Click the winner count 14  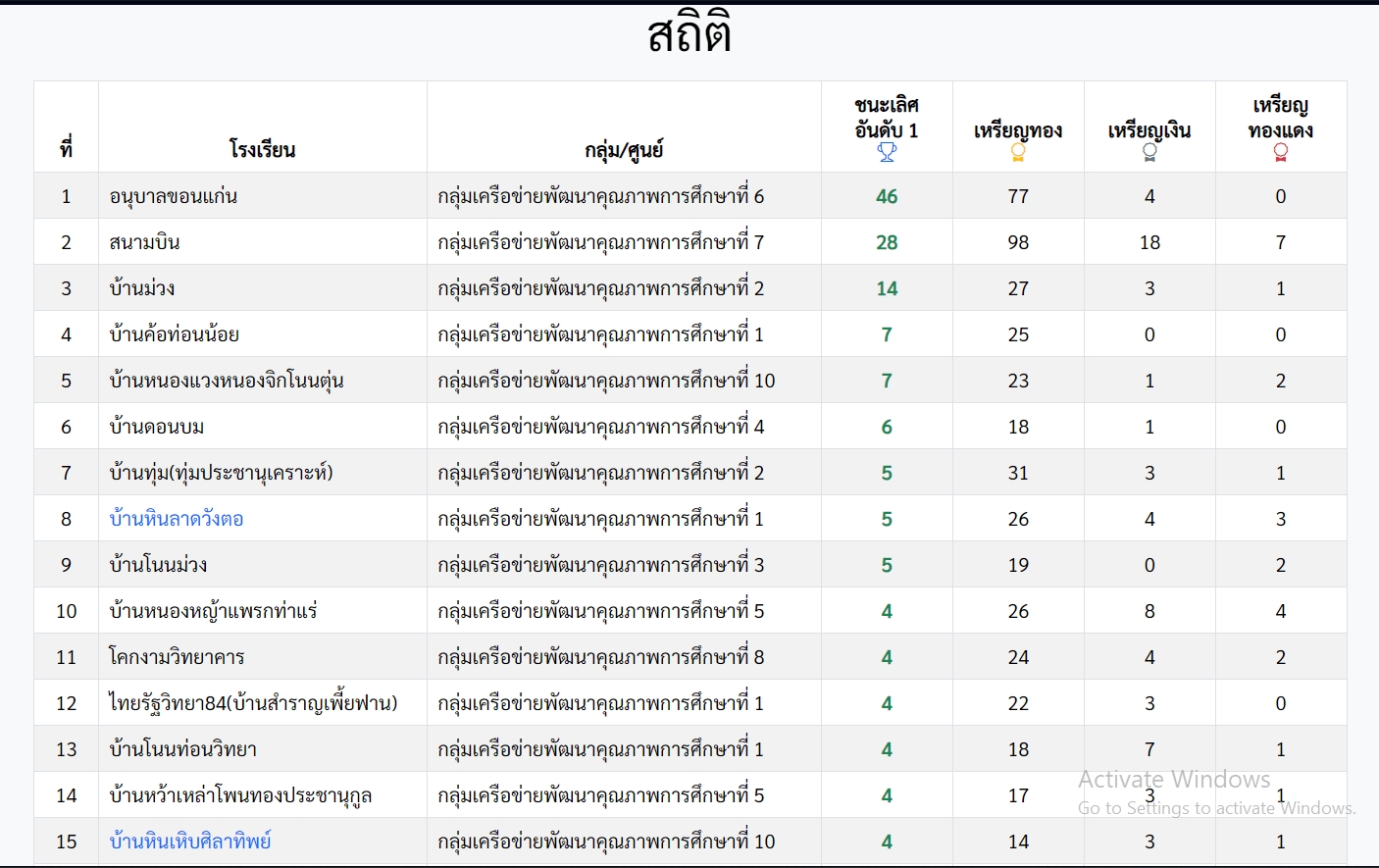887,288
